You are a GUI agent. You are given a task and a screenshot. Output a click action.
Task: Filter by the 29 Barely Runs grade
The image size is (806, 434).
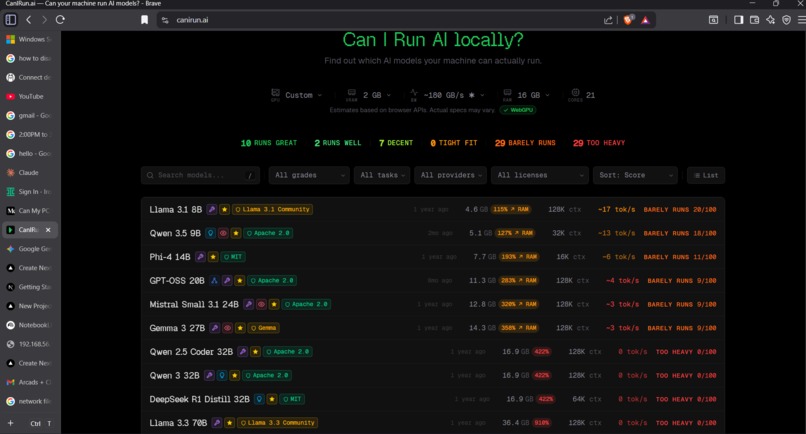tap(525, 143)
